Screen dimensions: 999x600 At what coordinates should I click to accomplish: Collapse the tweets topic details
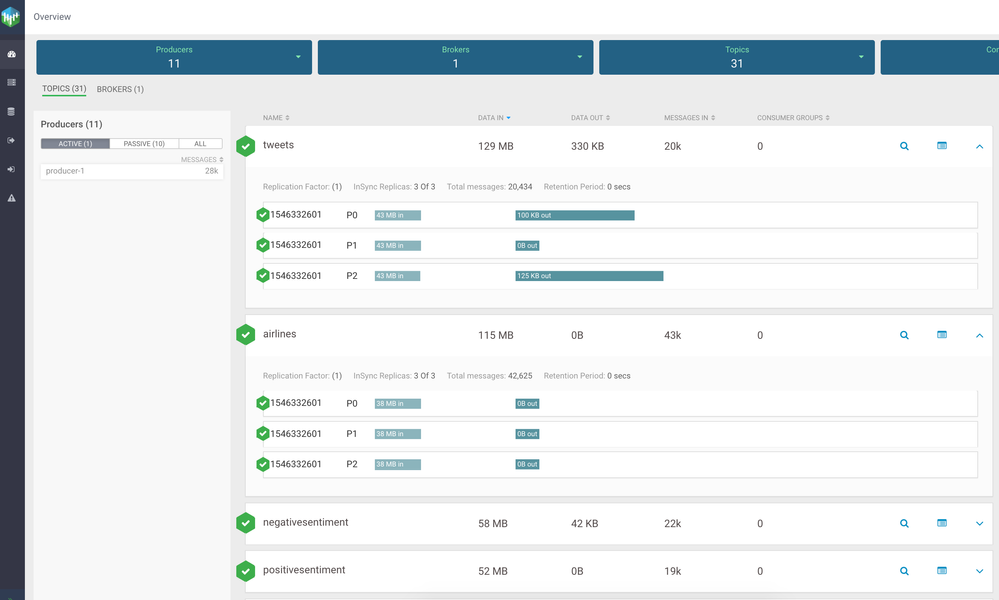979,146
